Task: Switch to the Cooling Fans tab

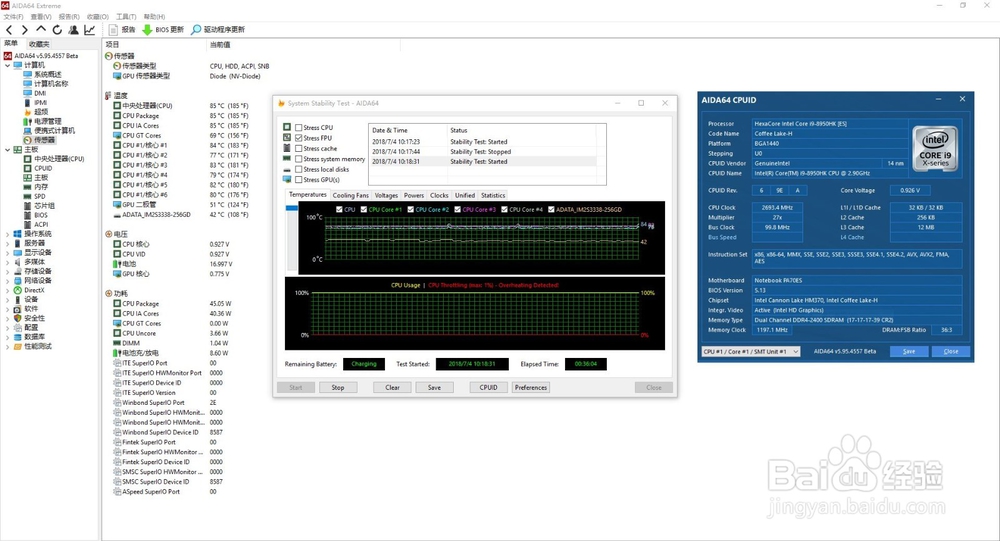Action: [350, 195]
